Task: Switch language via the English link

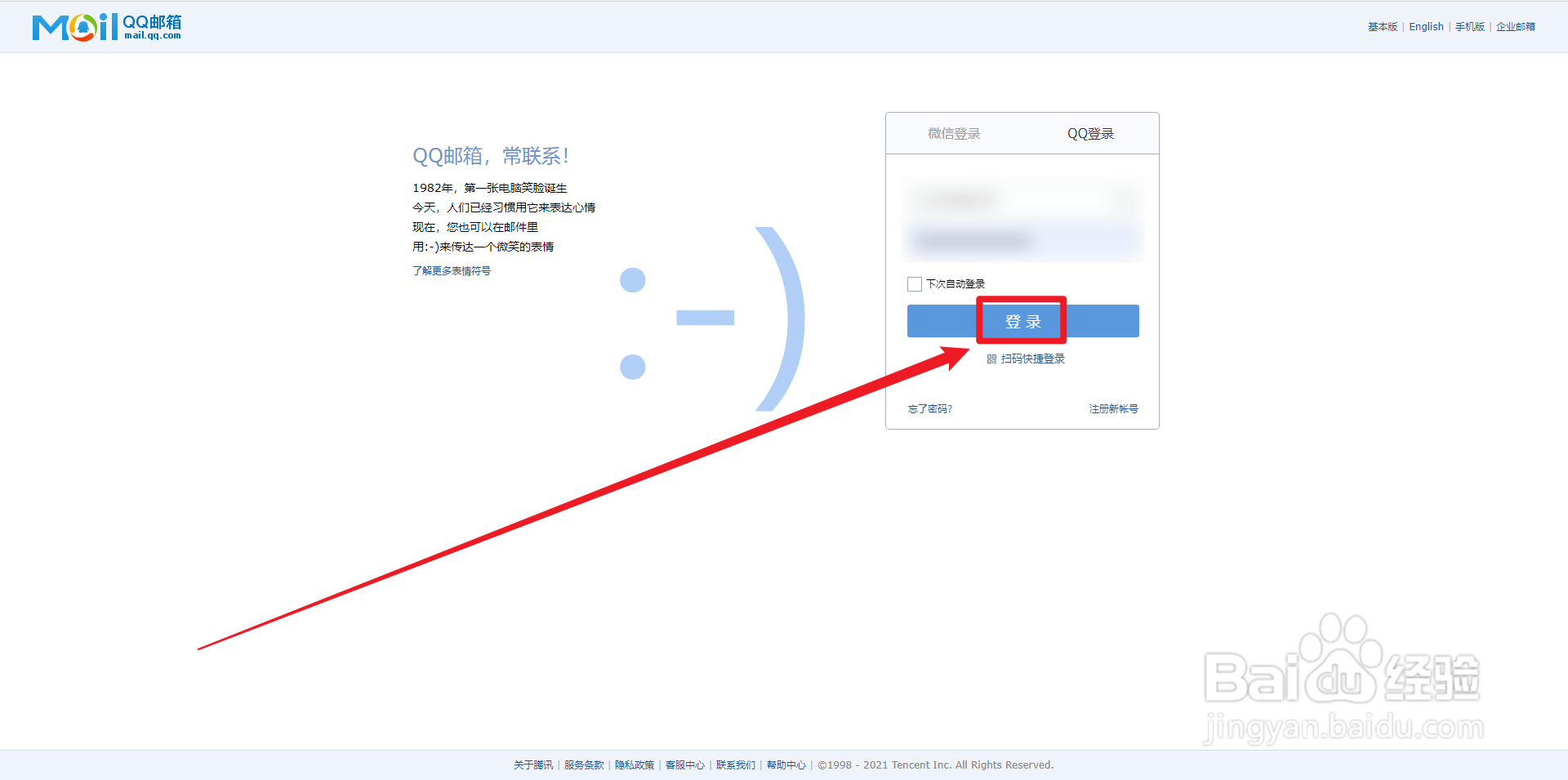Action: [x=1426, y=27]
